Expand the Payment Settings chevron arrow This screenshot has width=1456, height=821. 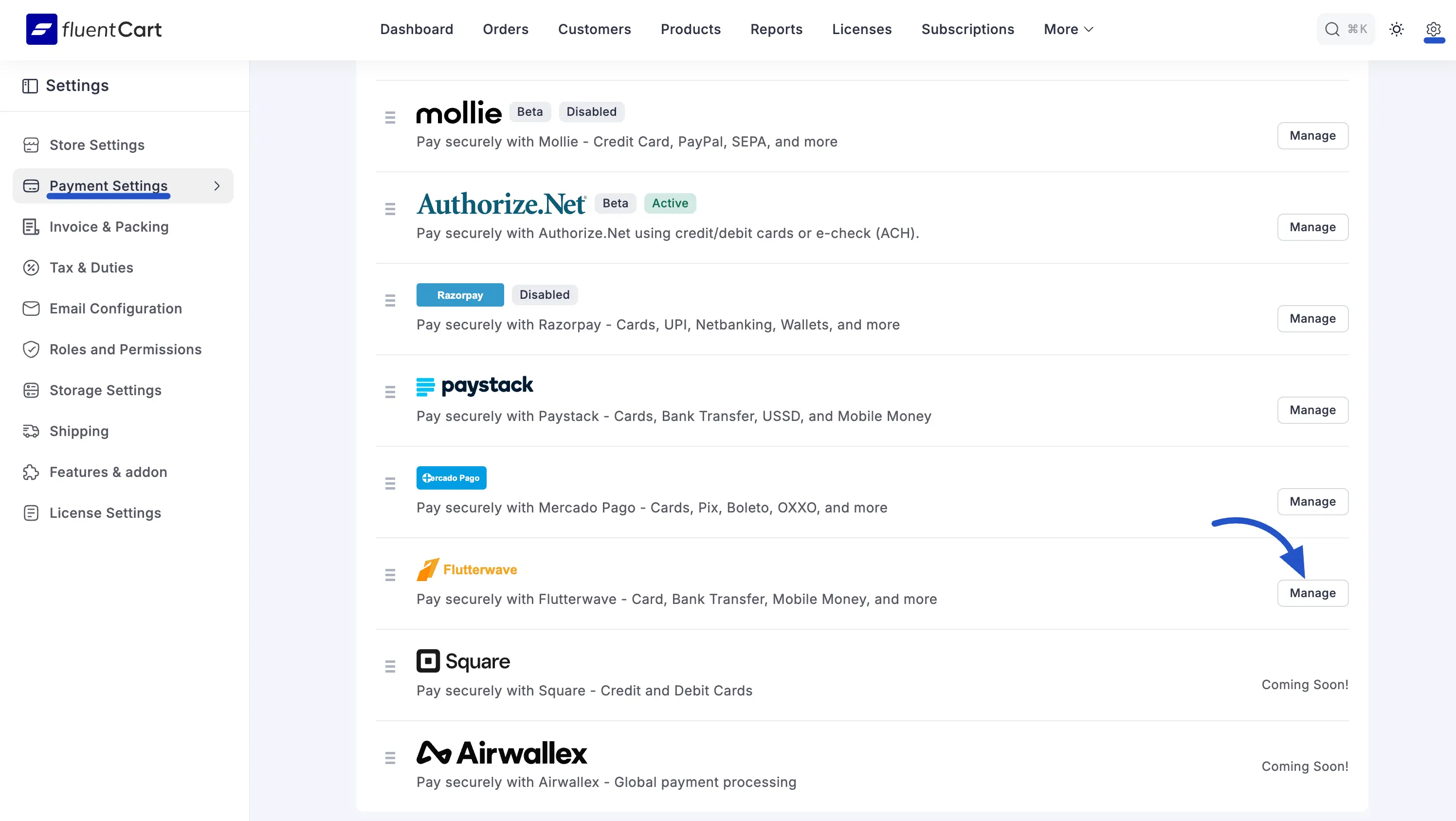(x=217, y=186)
